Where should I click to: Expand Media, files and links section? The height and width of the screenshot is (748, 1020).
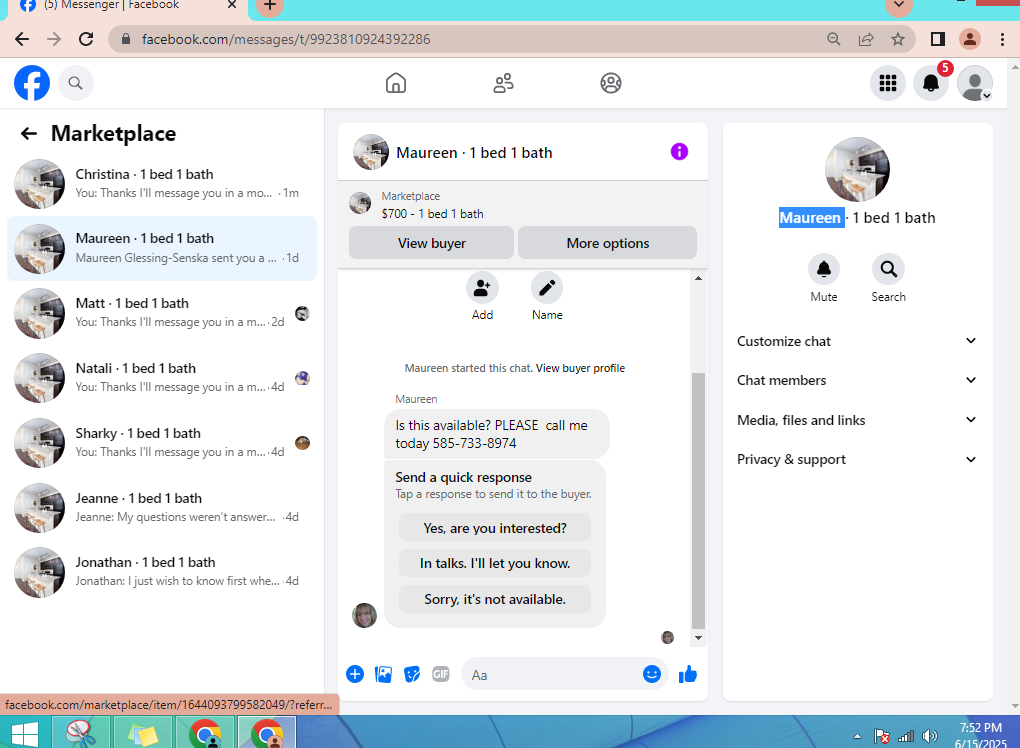pos(857,420)
